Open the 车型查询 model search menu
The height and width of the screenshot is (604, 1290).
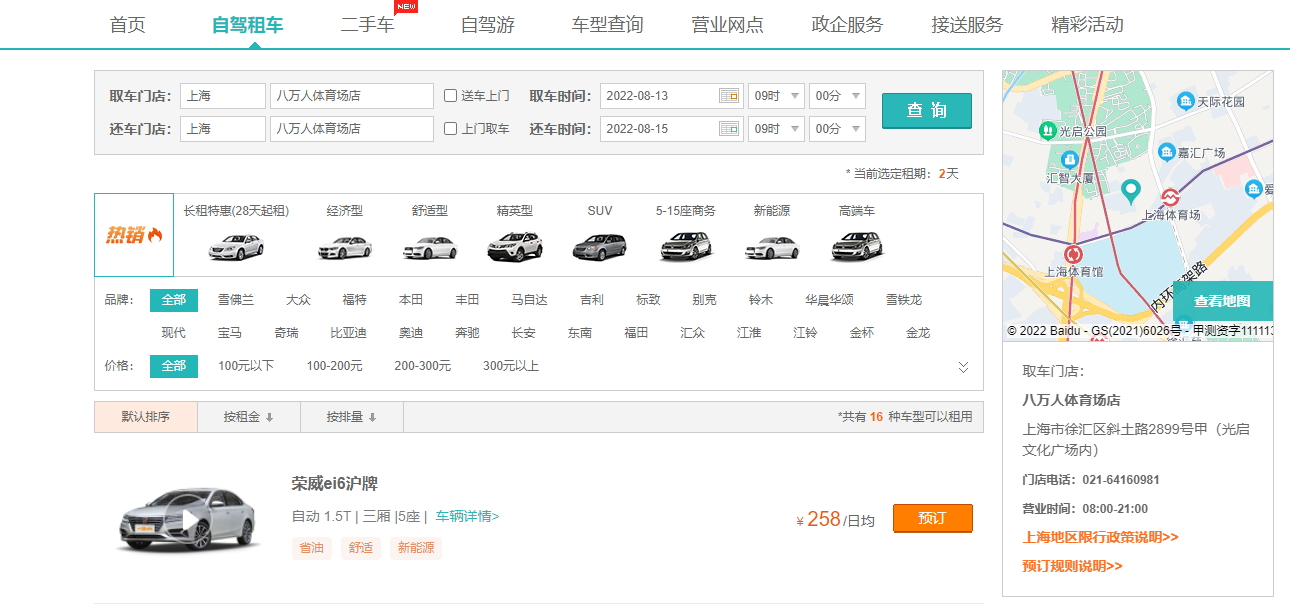[x=608, y=25]
